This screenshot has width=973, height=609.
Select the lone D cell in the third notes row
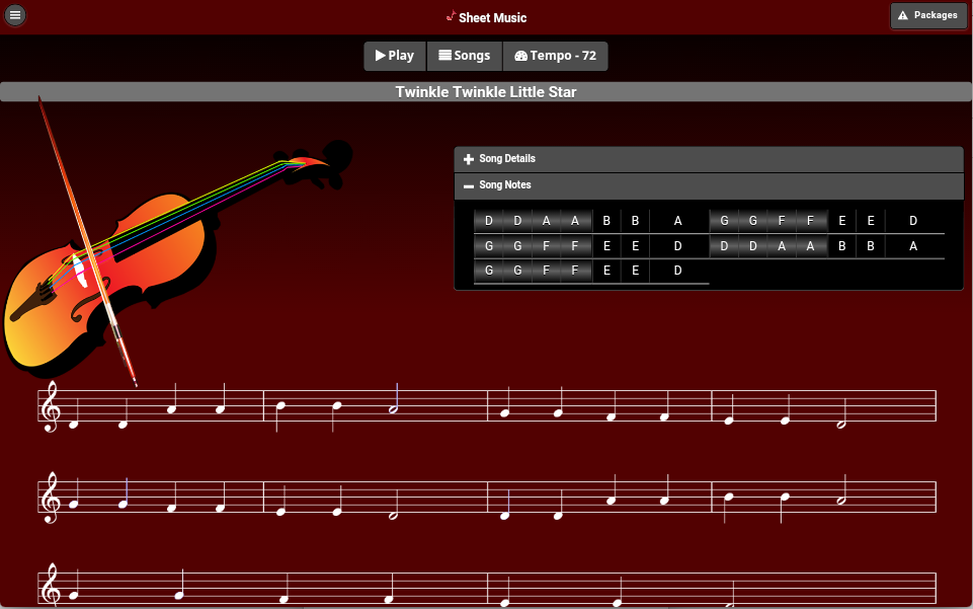pos(678,270)
